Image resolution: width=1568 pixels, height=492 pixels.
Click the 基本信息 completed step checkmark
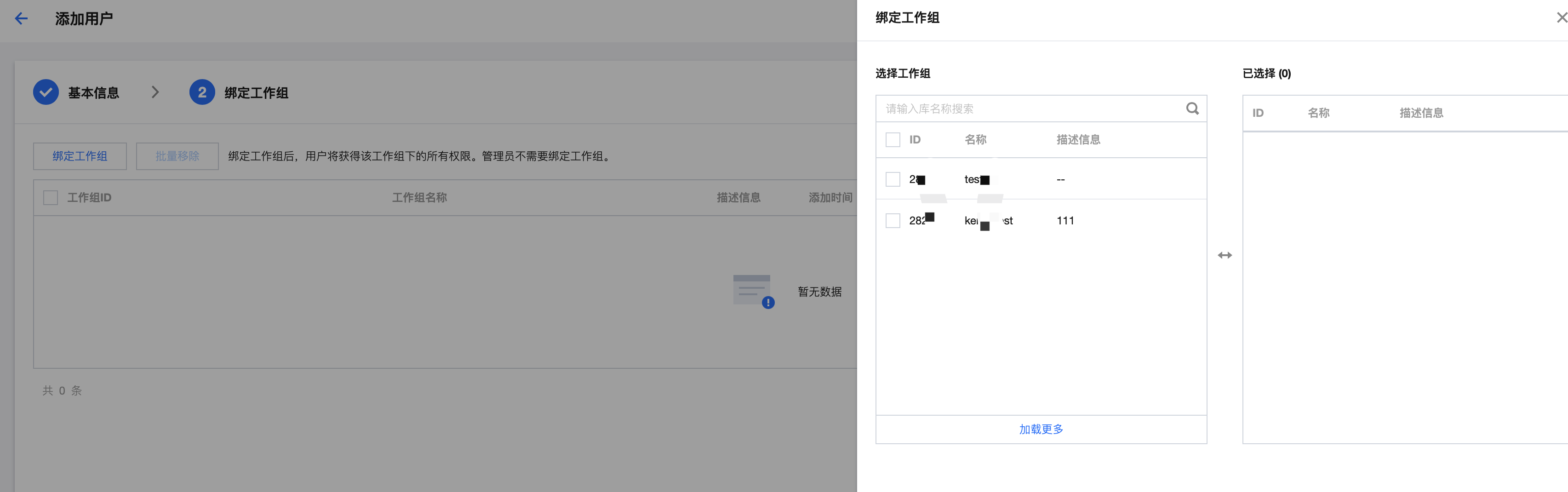[46, 92]
